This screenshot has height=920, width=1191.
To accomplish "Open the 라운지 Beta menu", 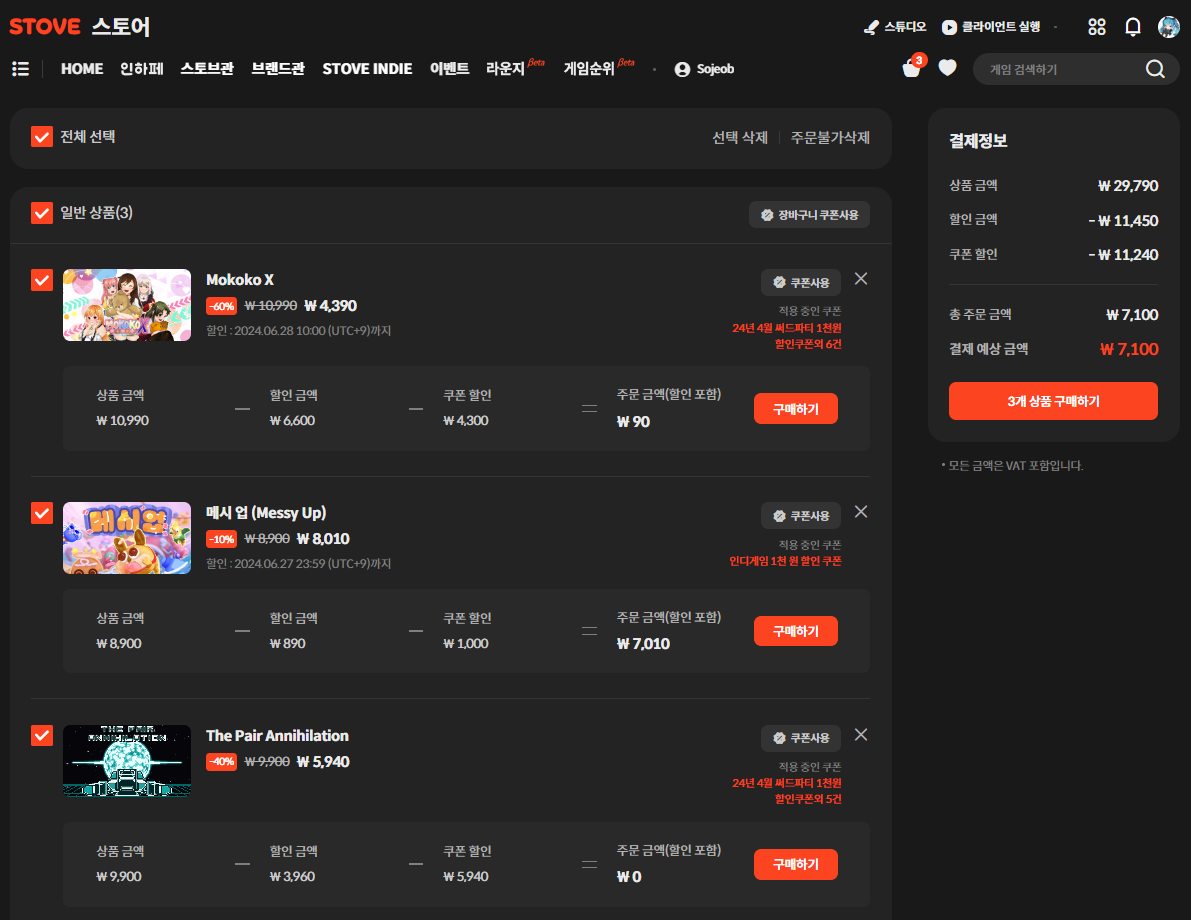I will pos(515,68).
